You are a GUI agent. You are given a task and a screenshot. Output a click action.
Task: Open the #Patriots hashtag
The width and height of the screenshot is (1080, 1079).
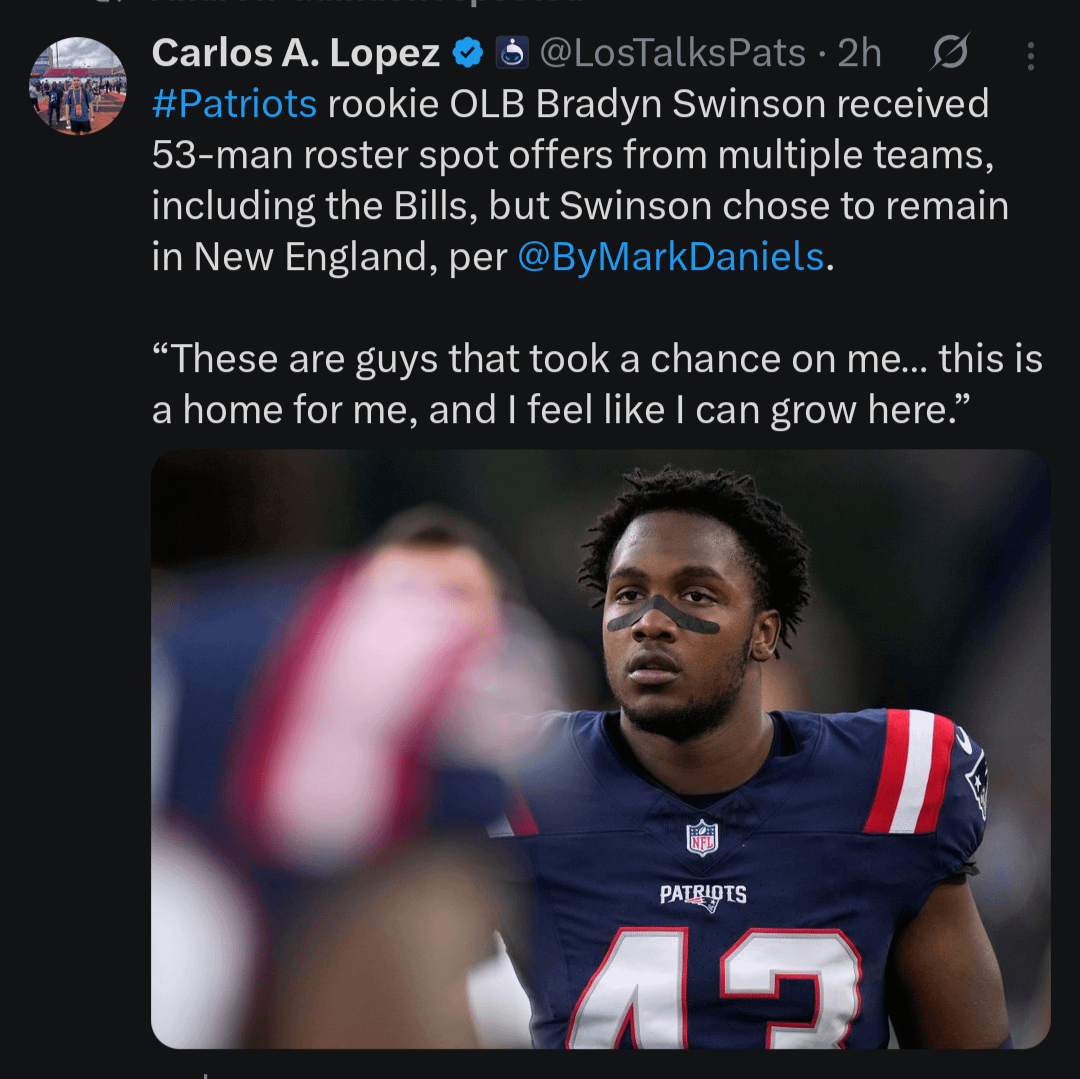[x=234, y=104]
